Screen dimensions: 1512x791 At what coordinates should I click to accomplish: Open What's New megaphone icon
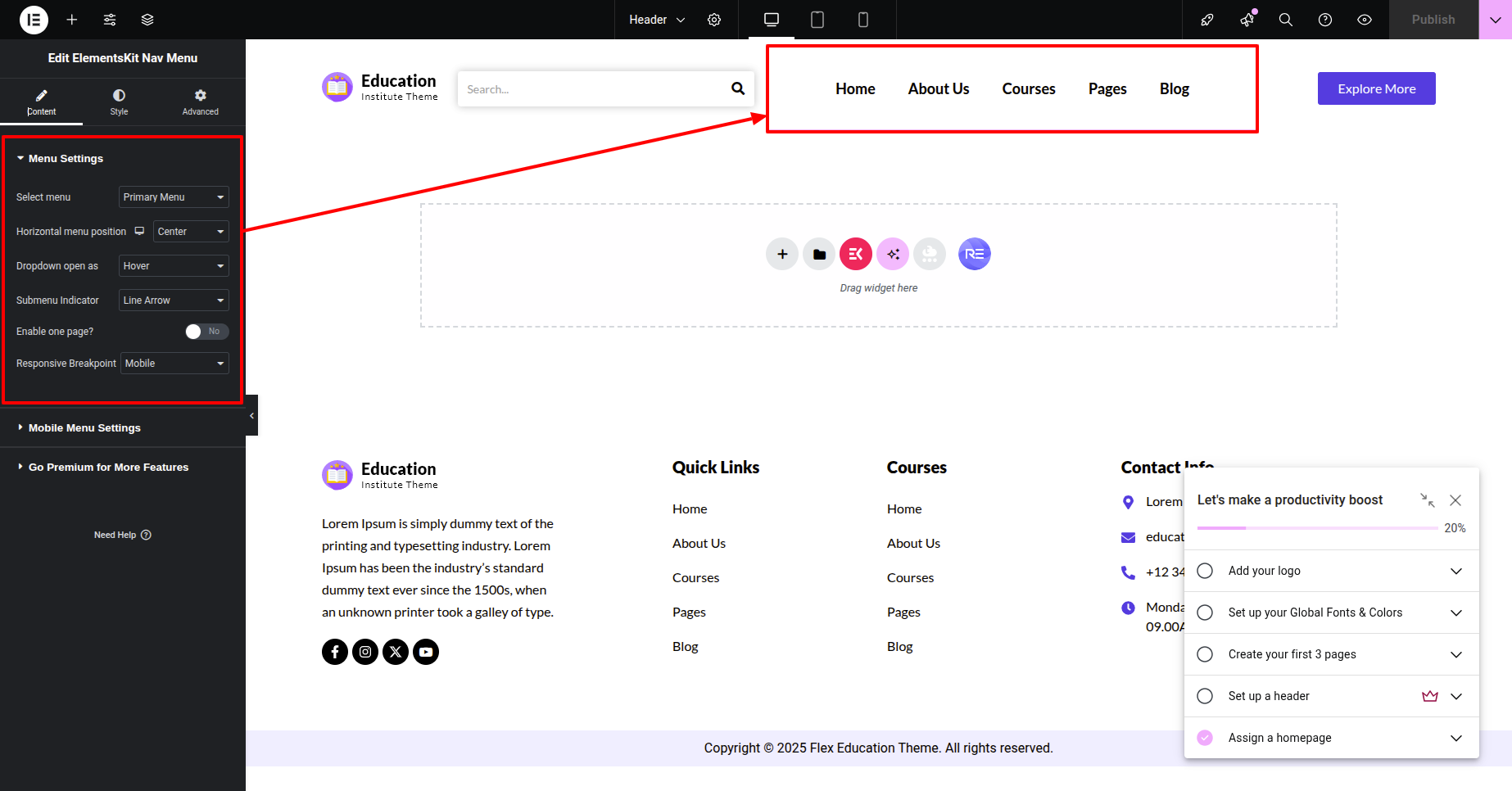click(x=1247, y=20)
